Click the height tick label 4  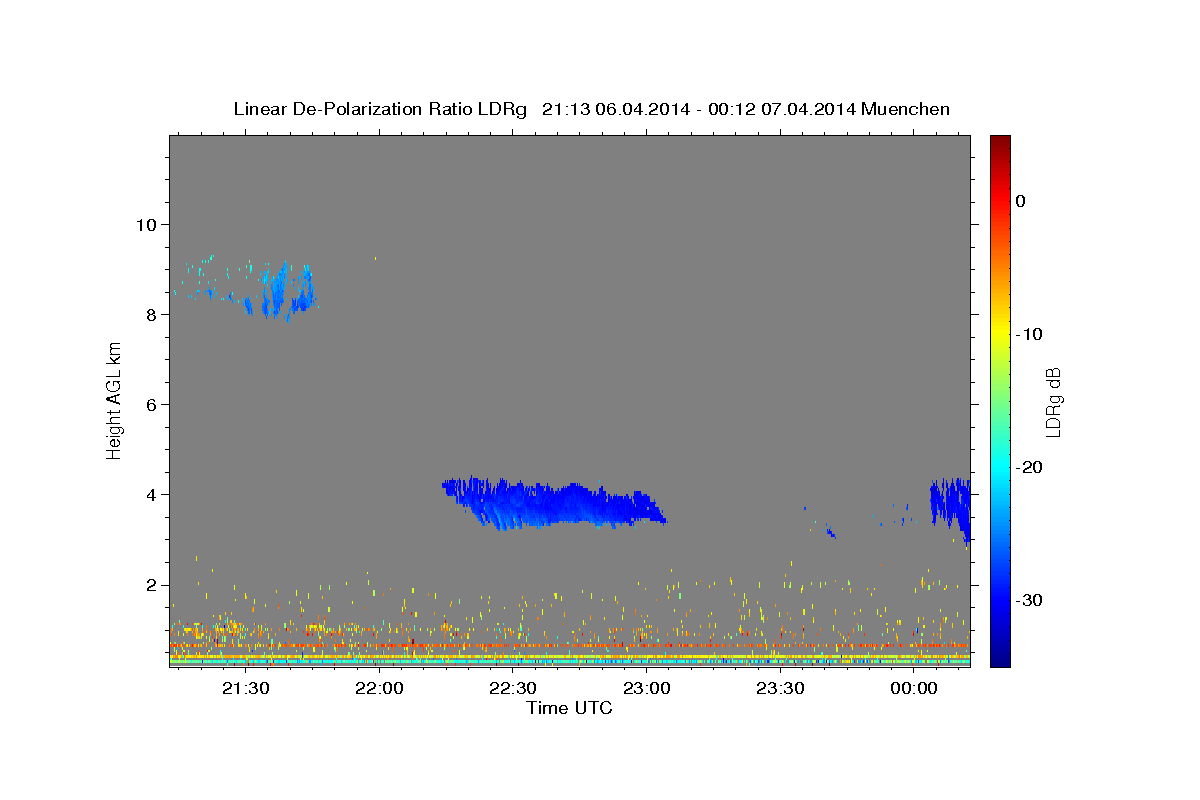pyautogui.click(x=149, y=494)
